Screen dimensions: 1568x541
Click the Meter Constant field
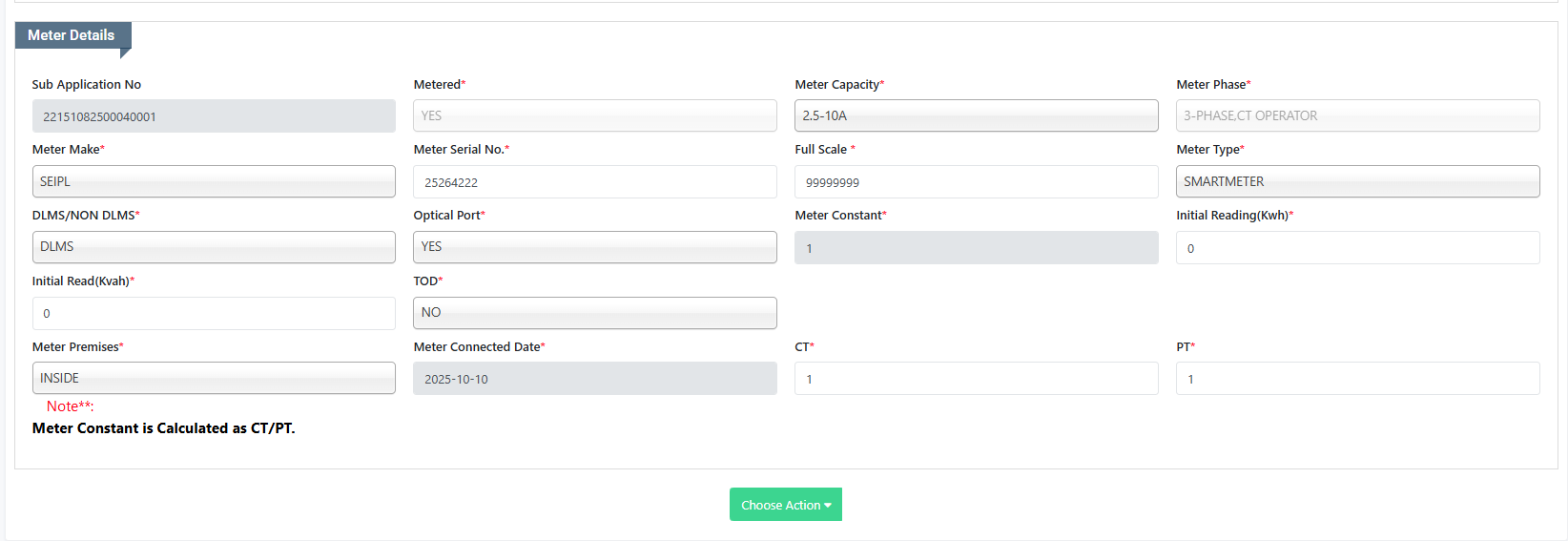pyautogui.click(x=976, y=248)
